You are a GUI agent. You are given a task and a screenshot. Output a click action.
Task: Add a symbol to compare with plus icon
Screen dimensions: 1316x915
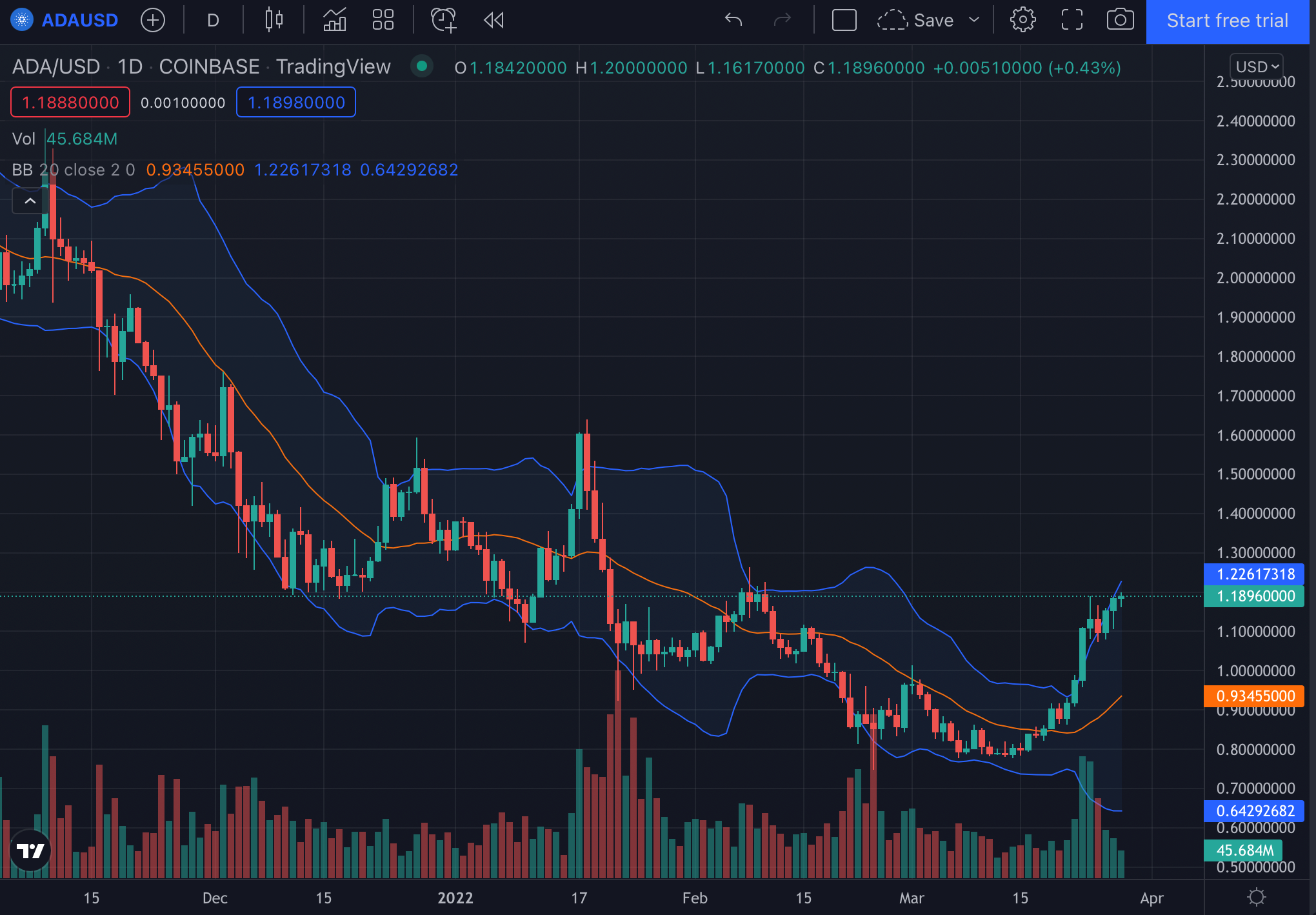[x=153, y=21]
